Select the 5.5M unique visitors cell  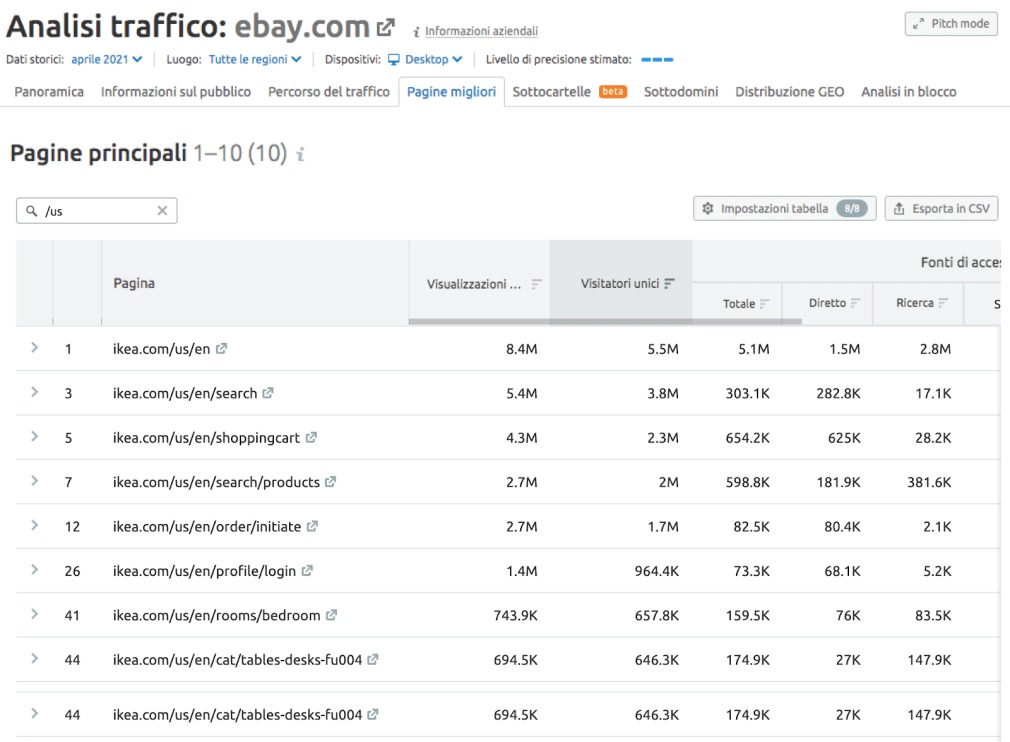pyautogui.click(x=663, y=349)
